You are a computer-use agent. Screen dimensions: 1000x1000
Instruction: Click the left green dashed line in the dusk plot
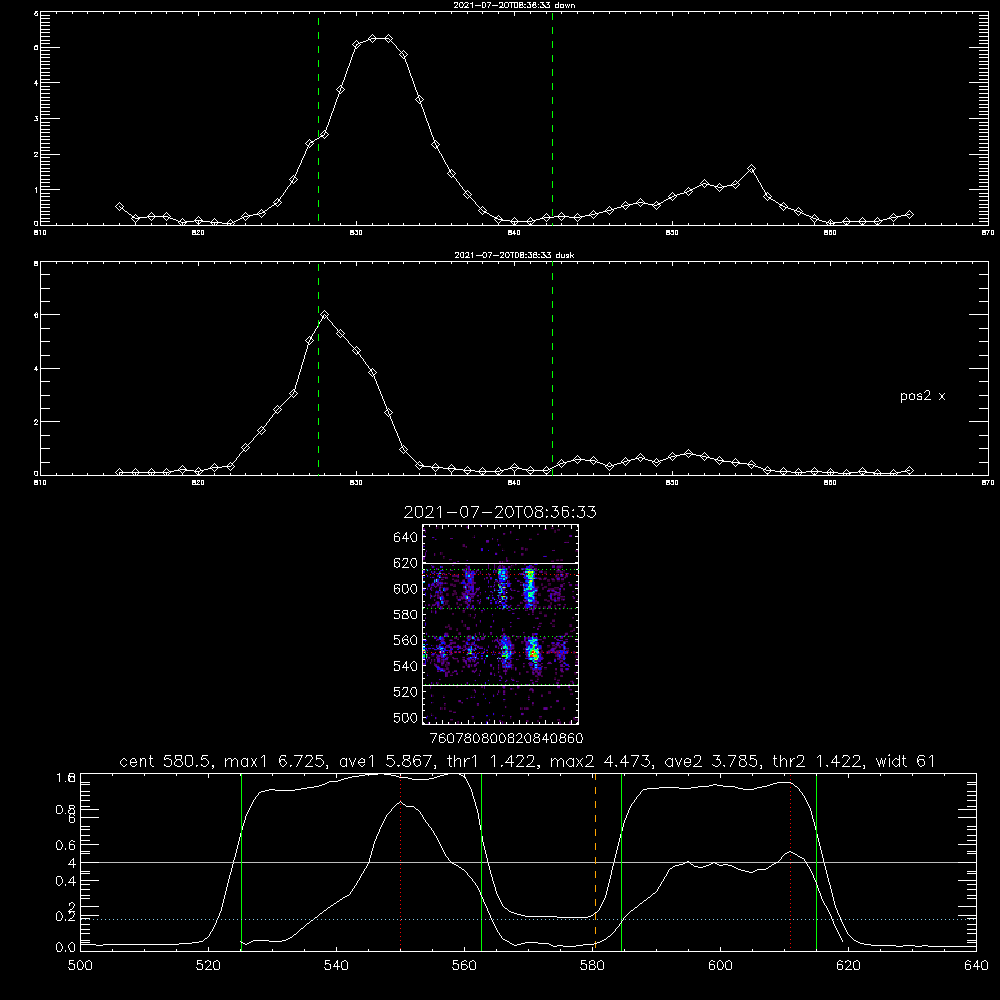[x=318, y=369]
